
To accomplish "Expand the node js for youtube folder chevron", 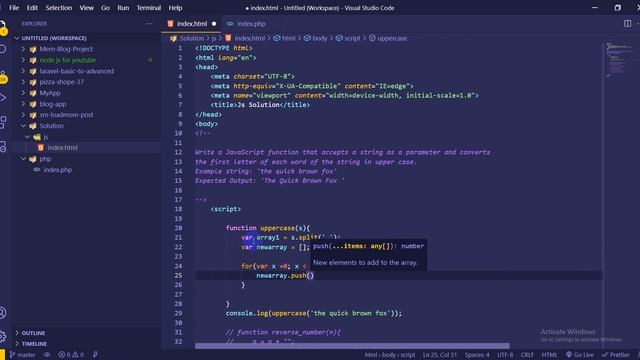I will [23, 60].
